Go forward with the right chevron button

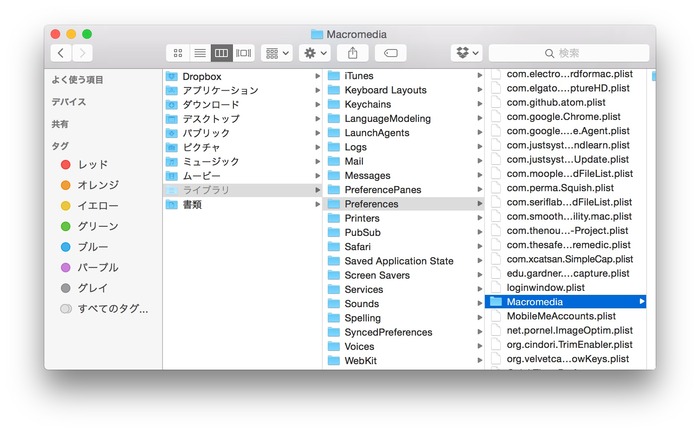coord(82,53)
